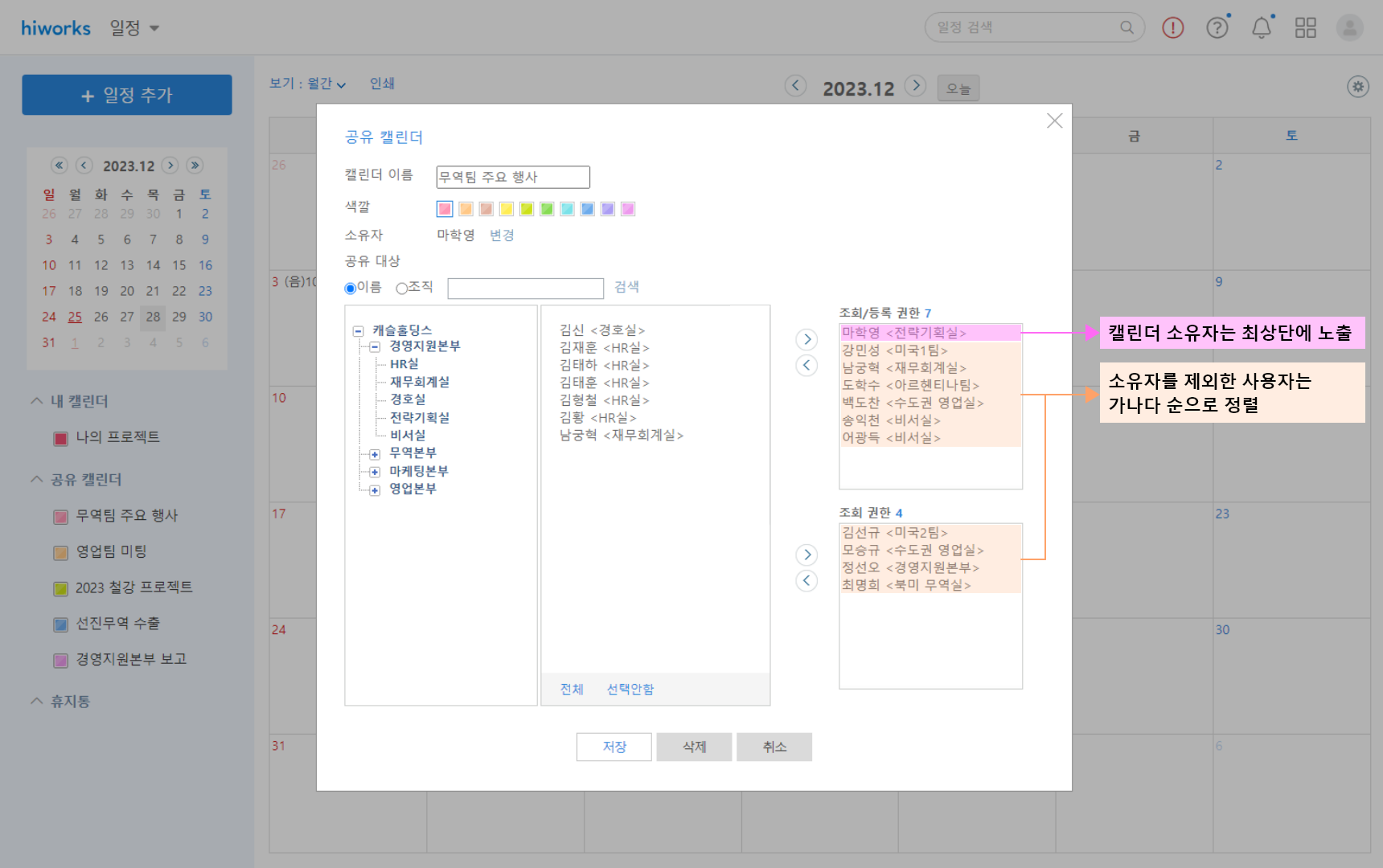Image resolution: width=1383 pixels, height=868 pixels.
Task: Click the 공유 대상 search input field
Action: pyautogui.click(x=526, y=289)
